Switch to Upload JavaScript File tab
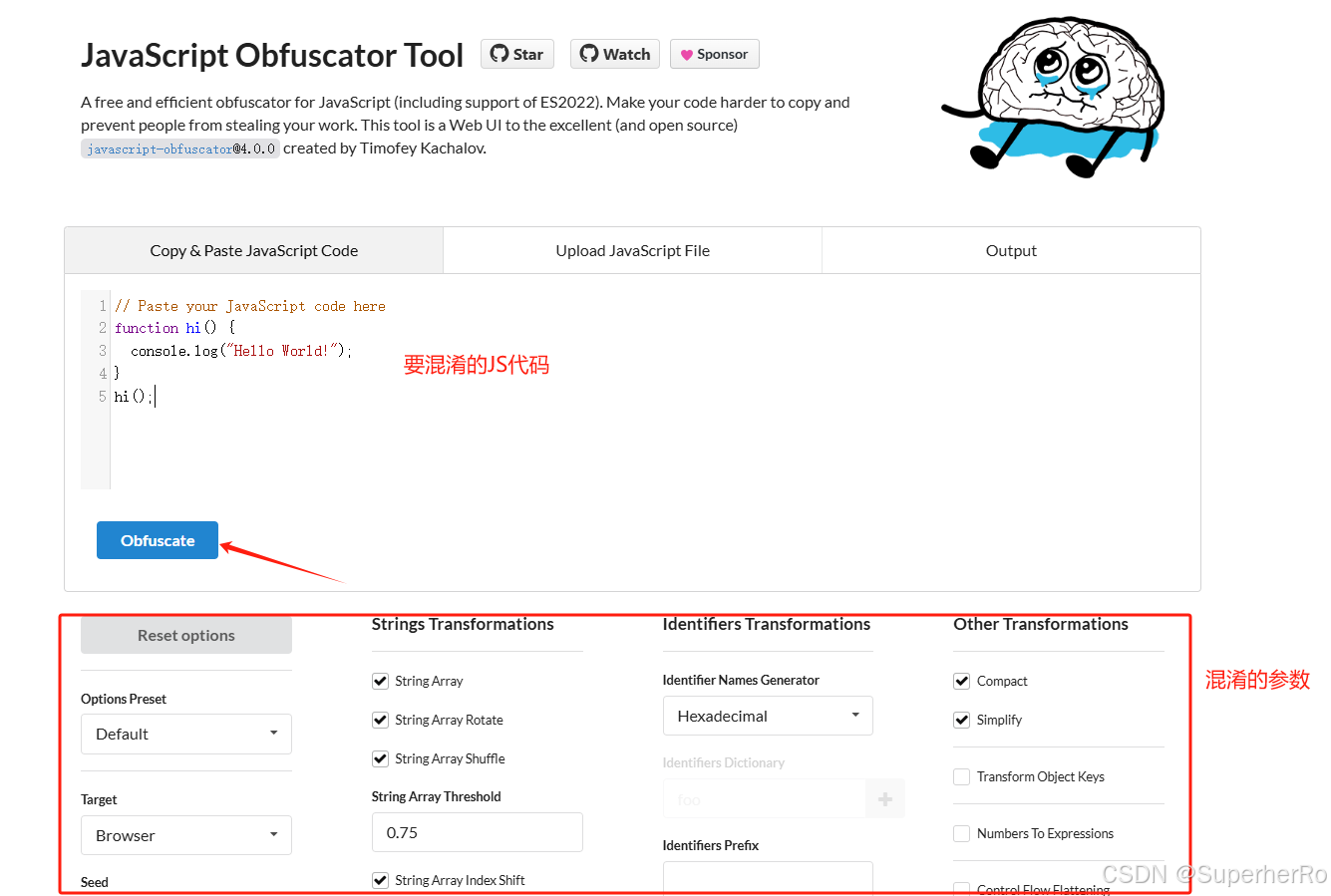 [632, 250]
